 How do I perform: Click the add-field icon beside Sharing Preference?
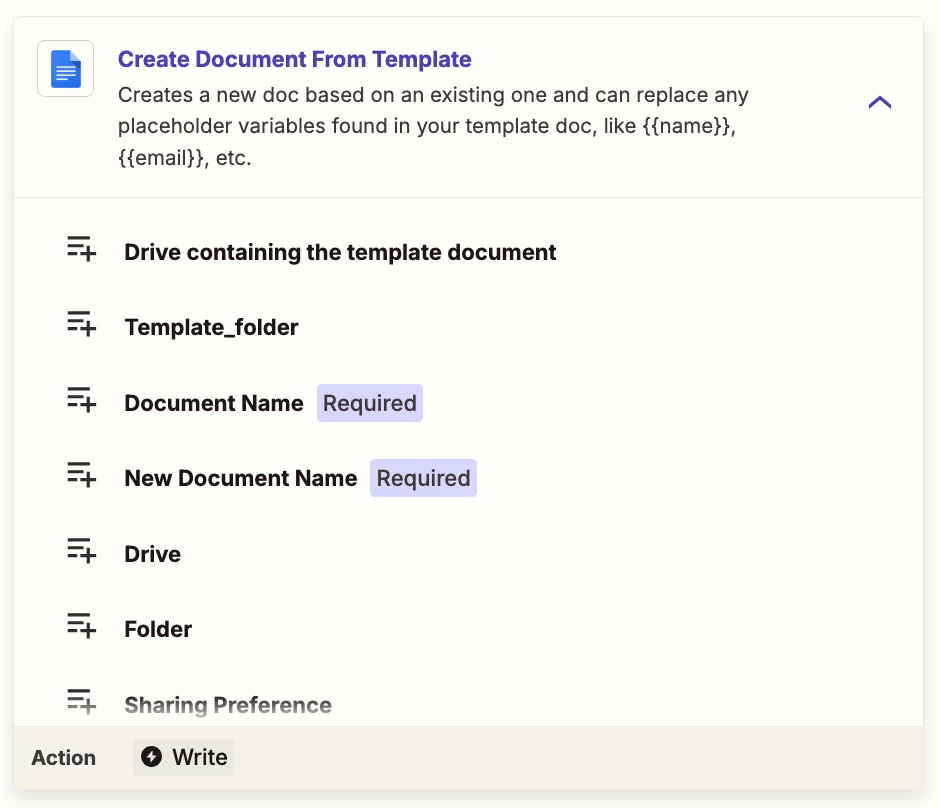coord(82,701)
